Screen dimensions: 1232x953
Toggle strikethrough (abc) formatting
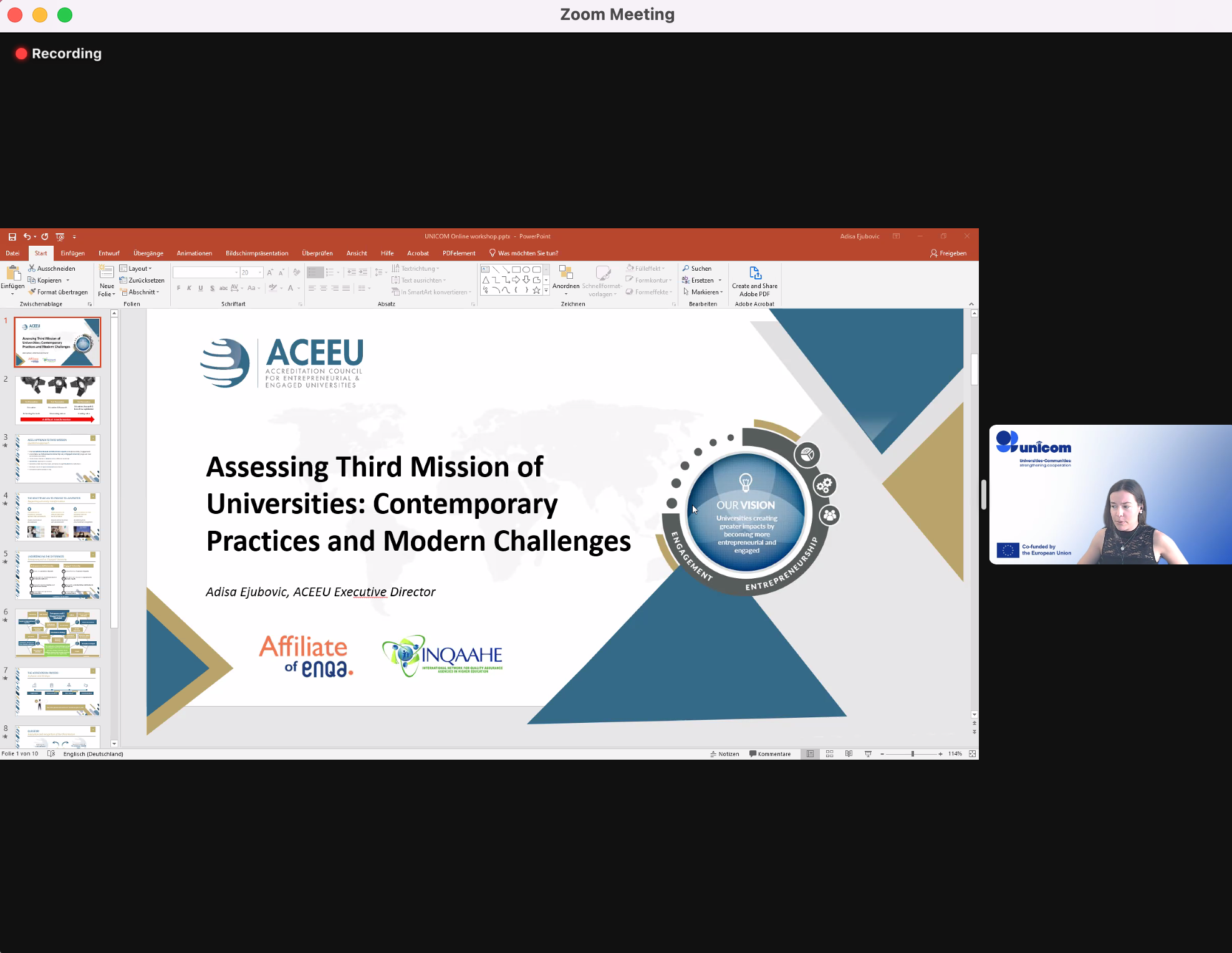223,288
